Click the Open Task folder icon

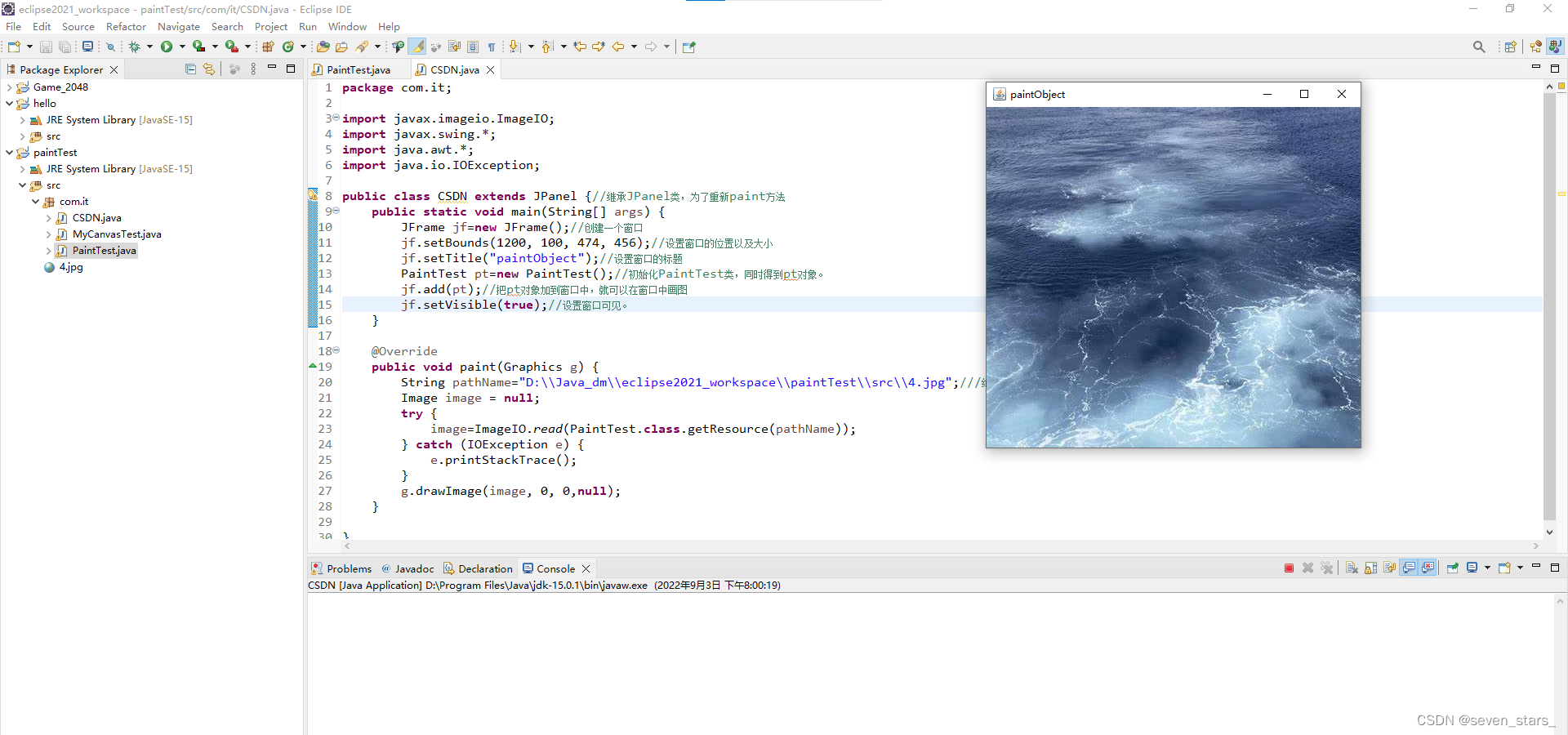pyautogui.click(x=341, y=47)
